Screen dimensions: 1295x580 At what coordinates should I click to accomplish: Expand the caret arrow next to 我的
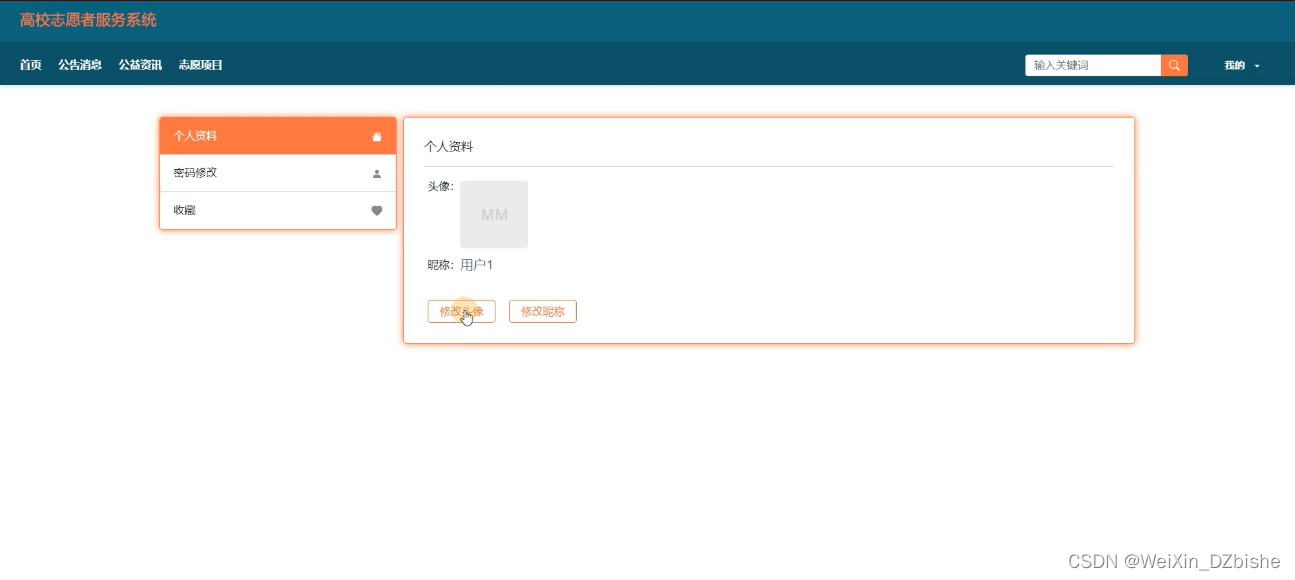point(1257,66)
